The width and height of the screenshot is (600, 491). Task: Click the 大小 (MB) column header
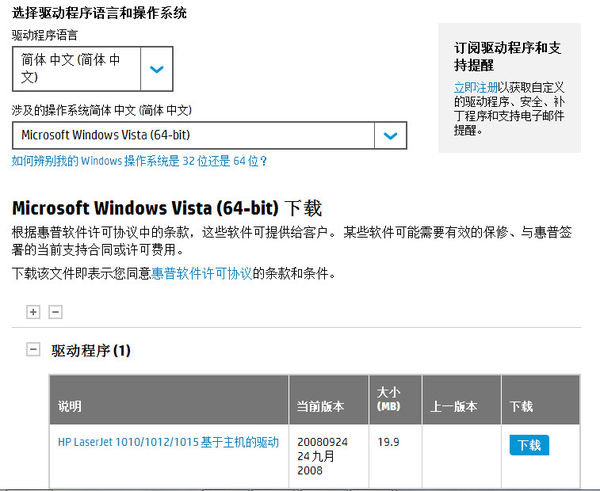(x=395, y=400)
